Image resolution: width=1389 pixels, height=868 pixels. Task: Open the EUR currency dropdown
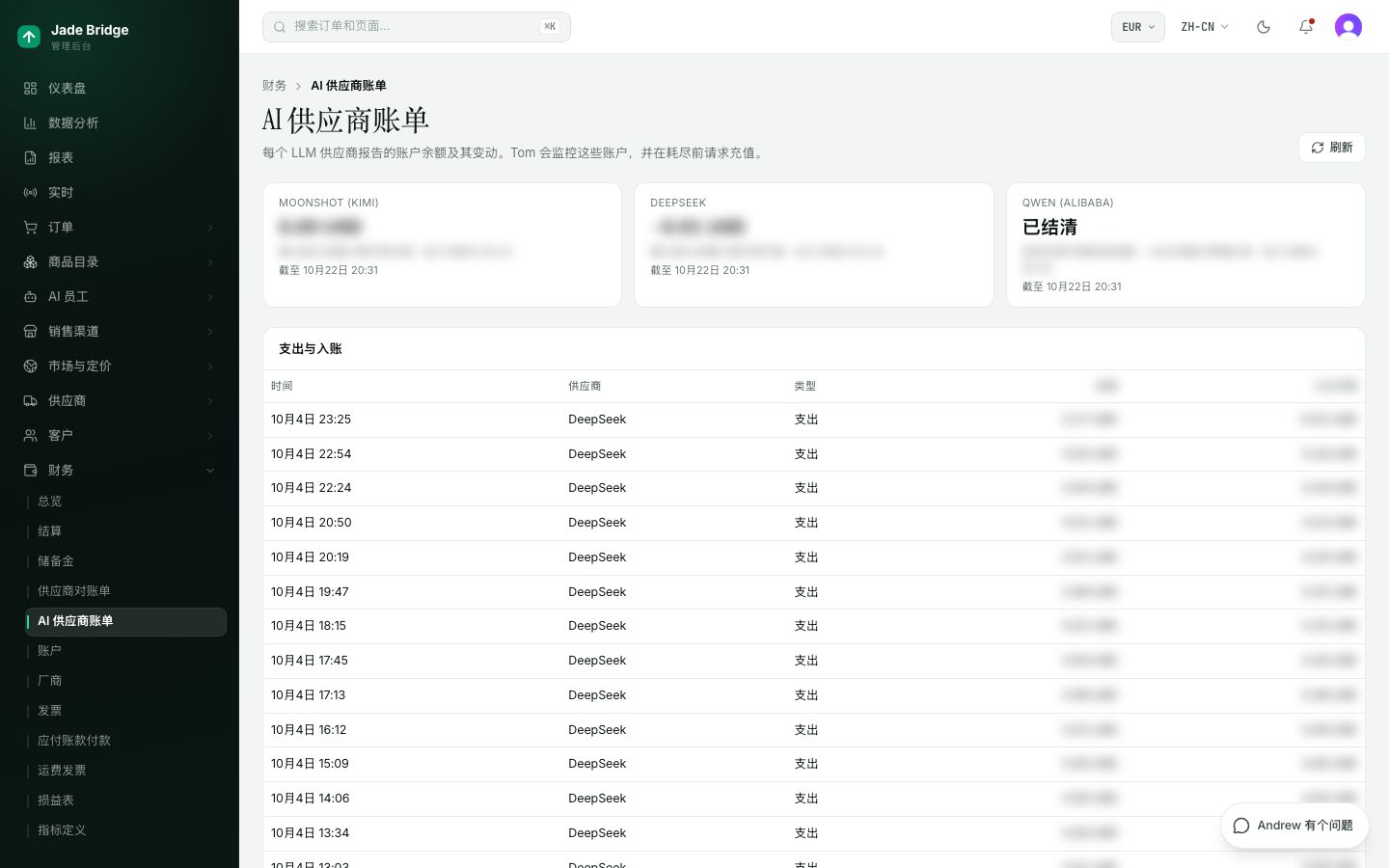1138,27
